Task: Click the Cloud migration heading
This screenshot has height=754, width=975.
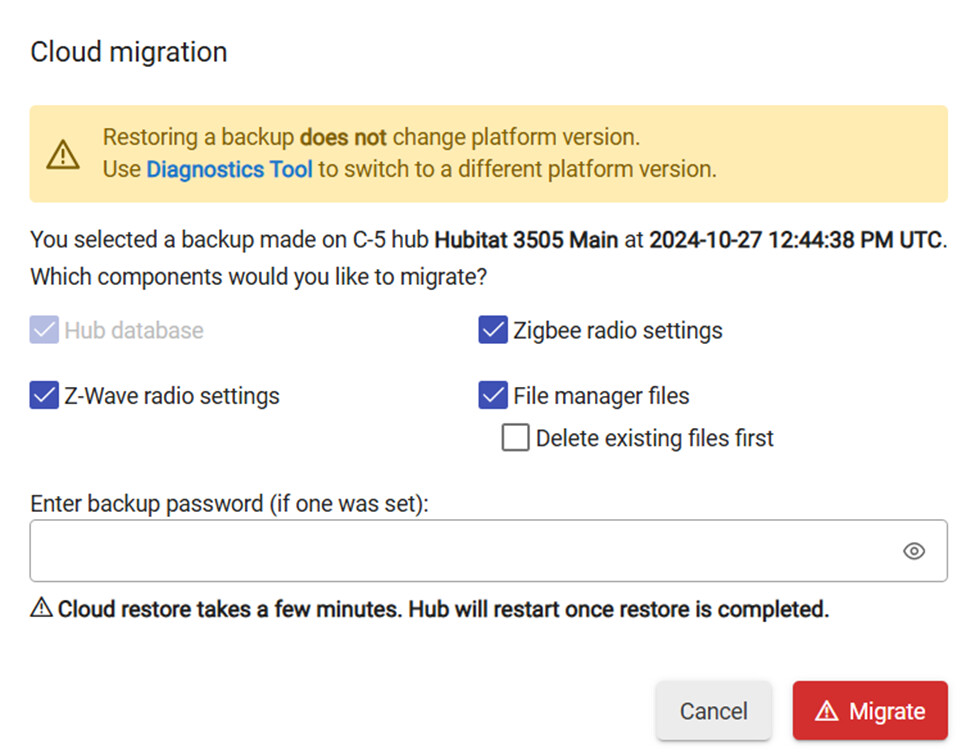Action: (x=129, y=52)
